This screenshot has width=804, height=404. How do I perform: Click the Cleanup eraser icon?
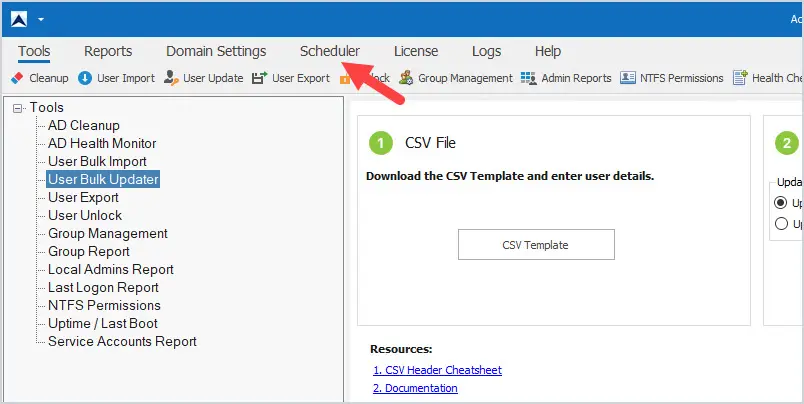click(17, 78)
